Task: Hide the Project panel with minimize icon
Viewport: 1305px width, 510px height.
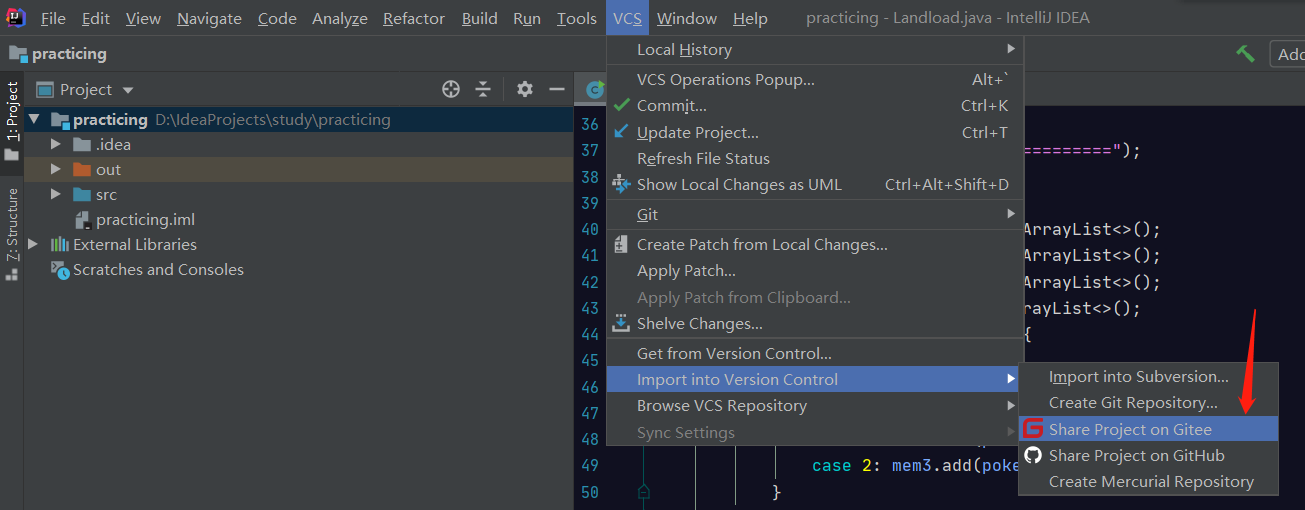Action: tap(557, 90)
